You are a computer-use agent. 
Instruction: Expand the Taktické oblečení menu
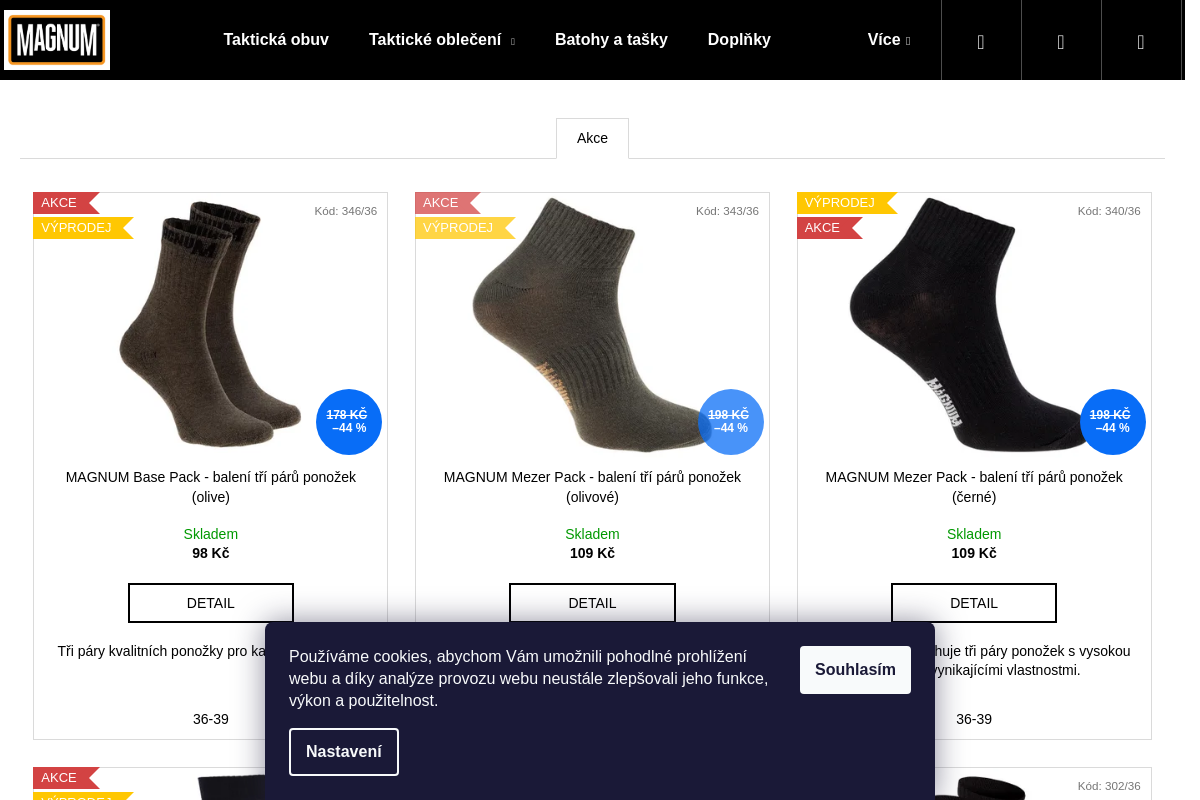click(442, 40)
